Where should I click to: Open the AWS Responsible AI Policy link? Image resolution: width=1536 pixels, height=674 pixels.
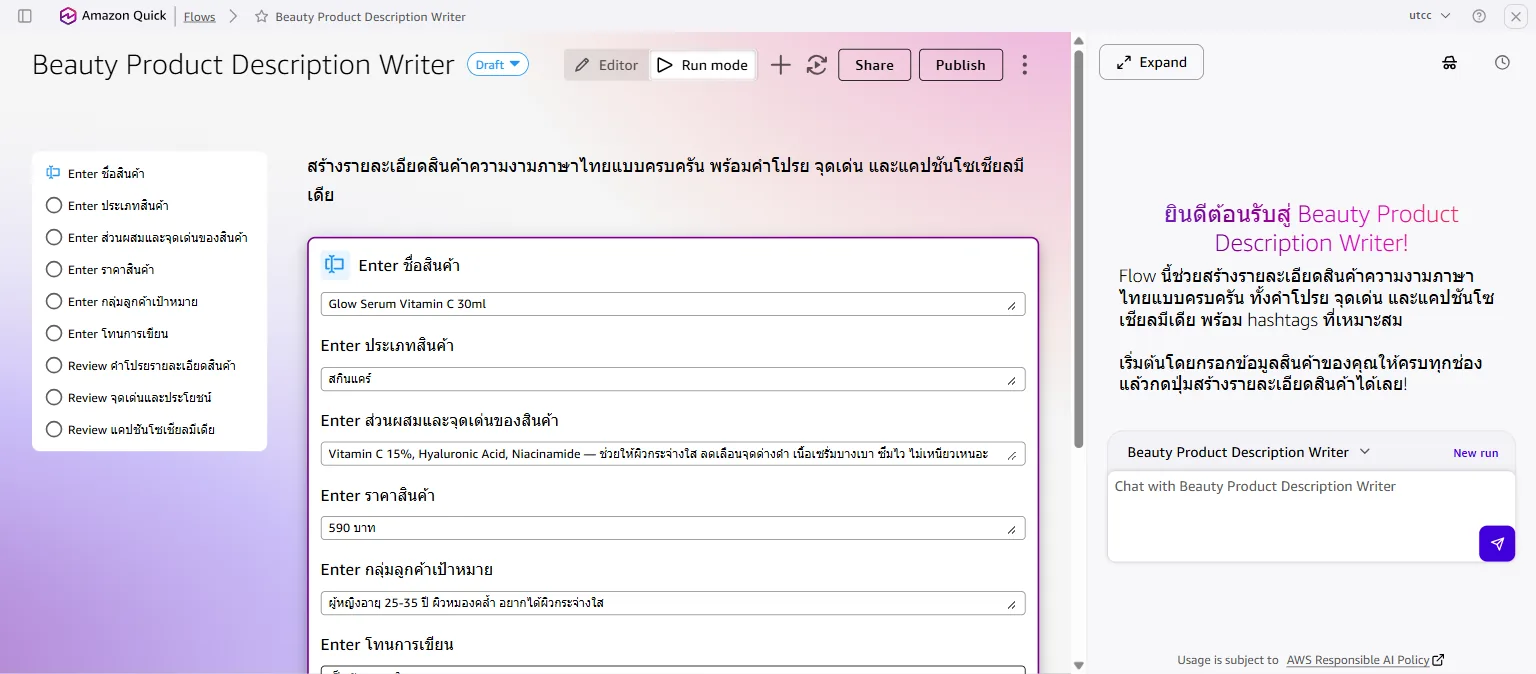click(x=1358, y=660)
